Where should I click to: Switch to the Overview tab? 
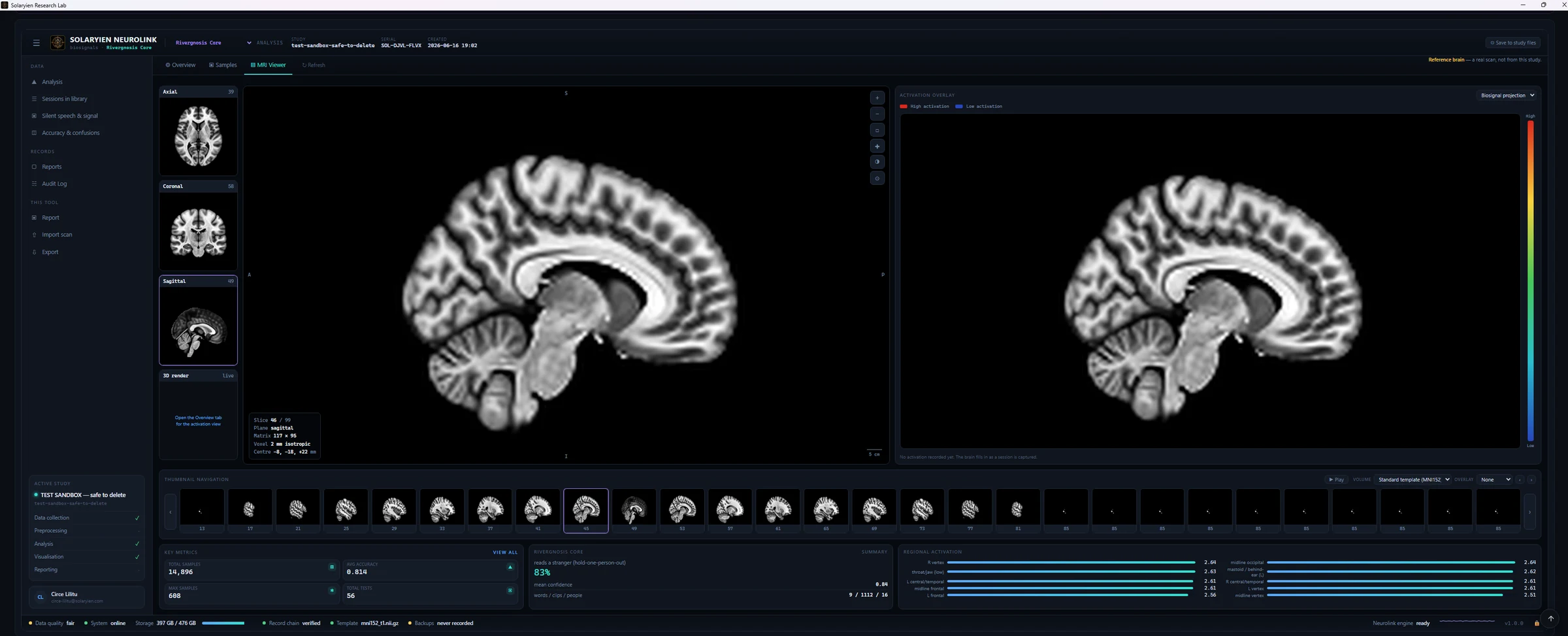tap(180, 65)
